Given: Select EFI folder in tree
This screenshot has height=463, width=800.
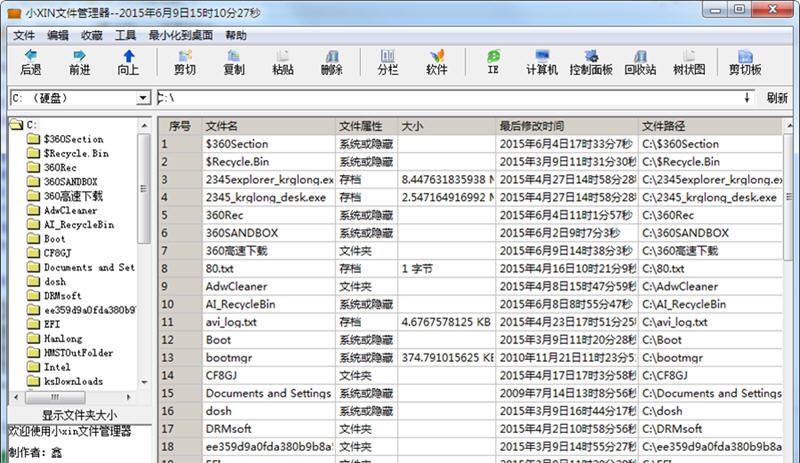Looking at the screenshot, I should coord(52,324).
